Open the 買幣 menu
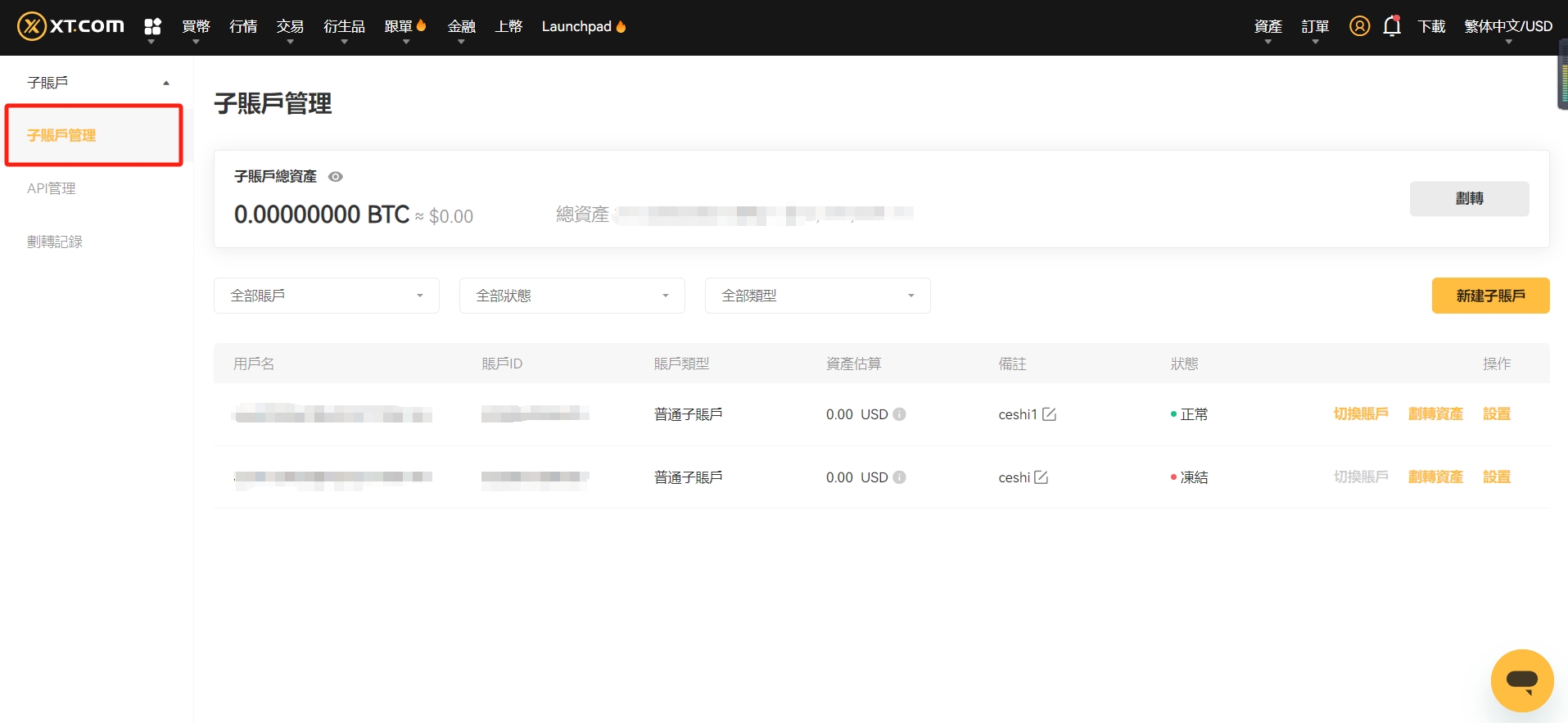 click(196, 26)
